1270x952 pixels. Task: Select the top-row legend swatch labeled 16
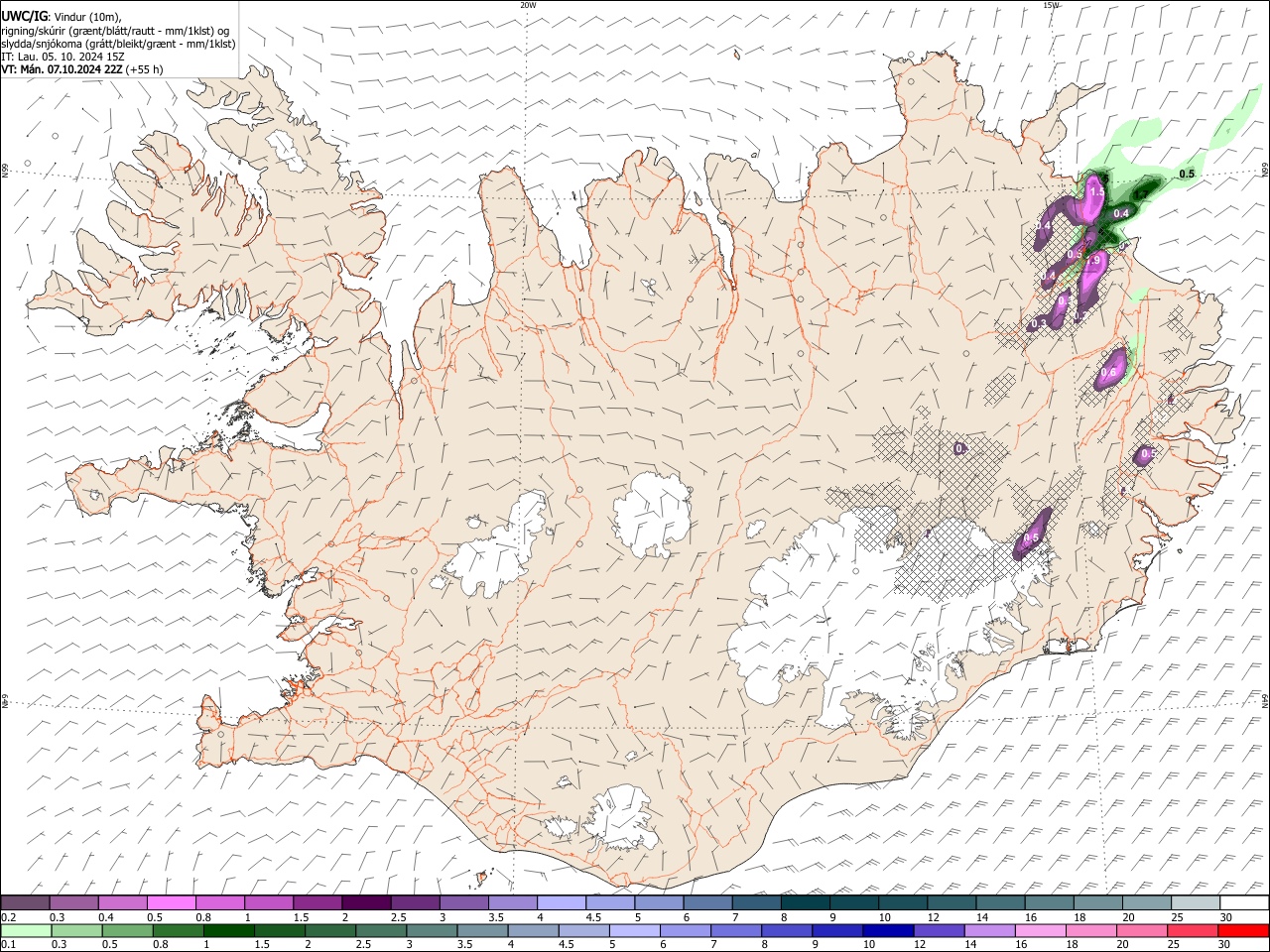pyautogui.click(x=1049, y=902)
